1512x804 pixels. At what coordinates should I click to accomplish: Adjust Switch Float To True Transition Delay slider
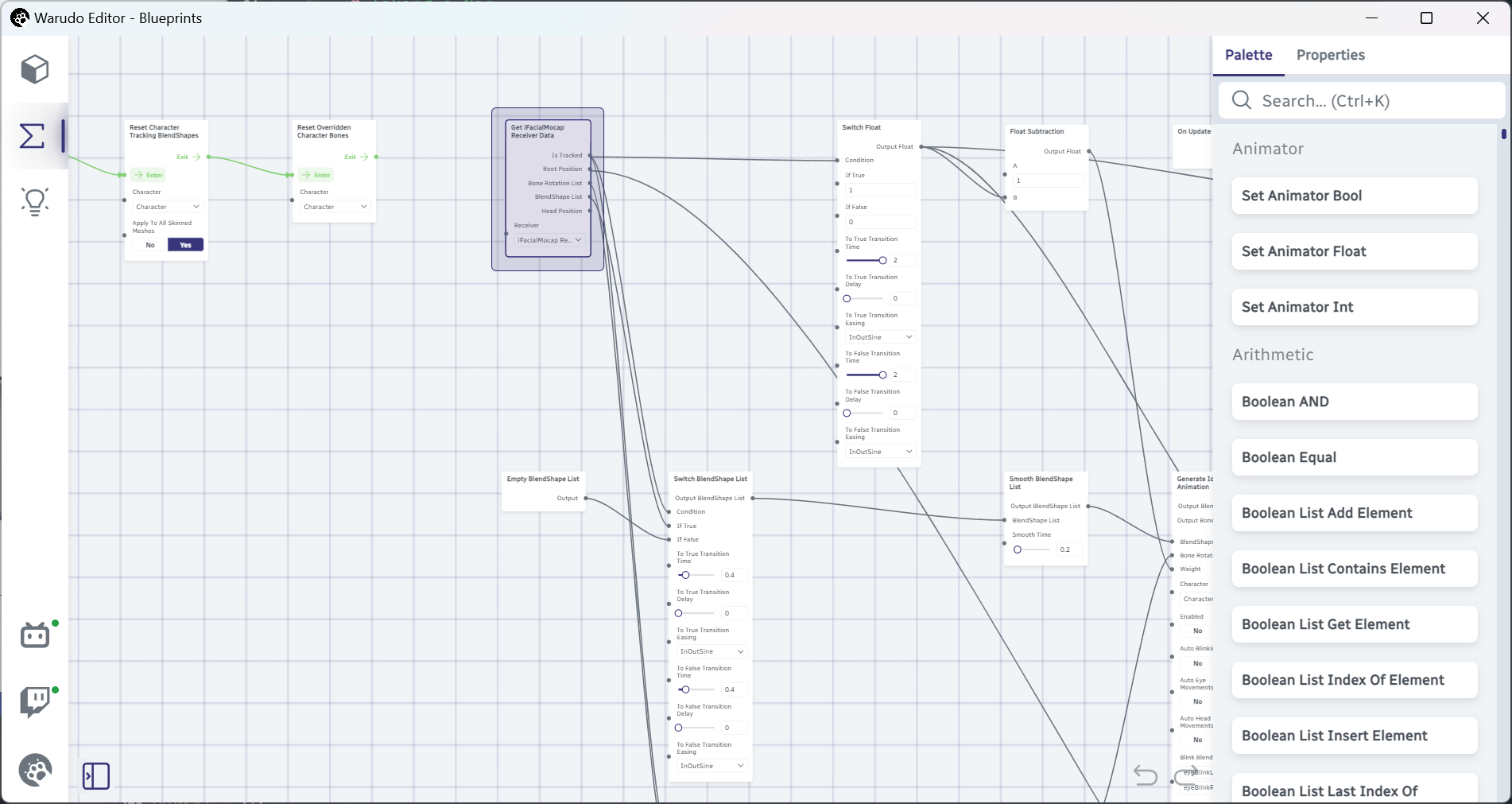[x=865, y=298]
